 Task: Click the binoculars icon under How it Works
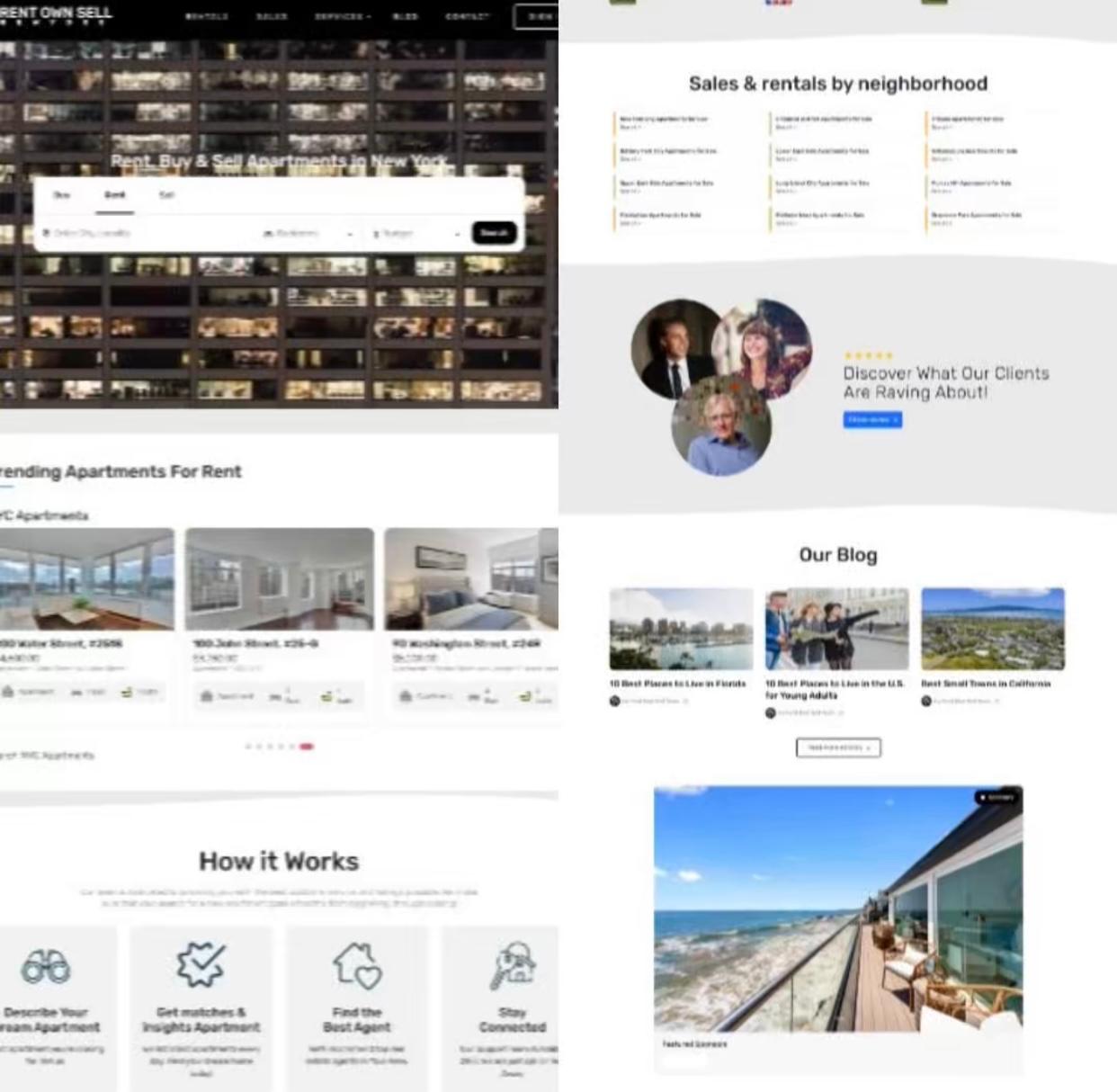click(46, 967)
